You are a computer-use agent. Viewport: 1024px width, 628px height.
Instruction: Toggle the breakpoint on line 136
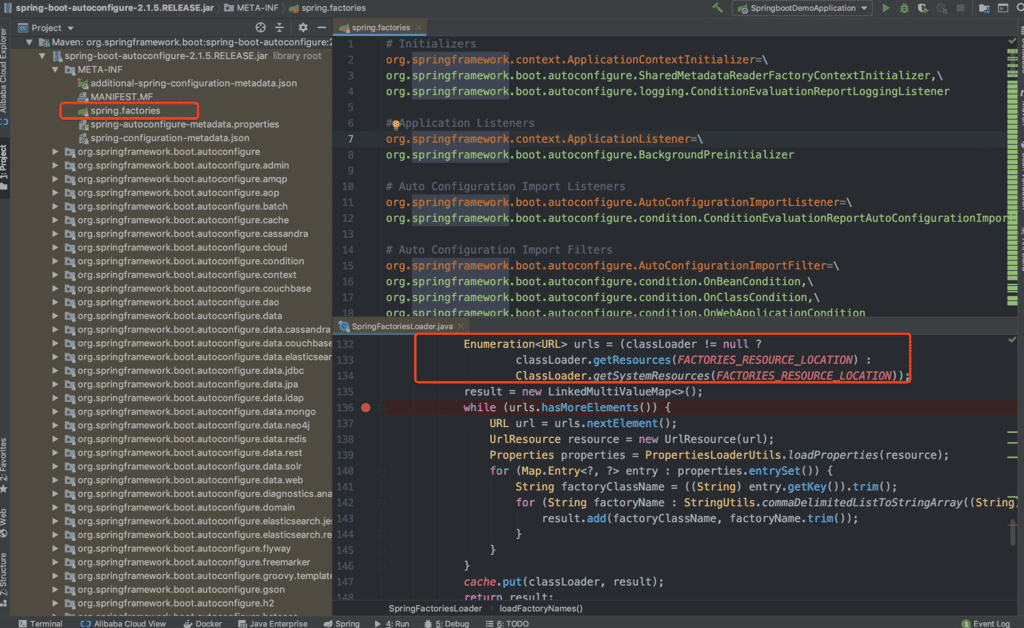coord(366,407)
